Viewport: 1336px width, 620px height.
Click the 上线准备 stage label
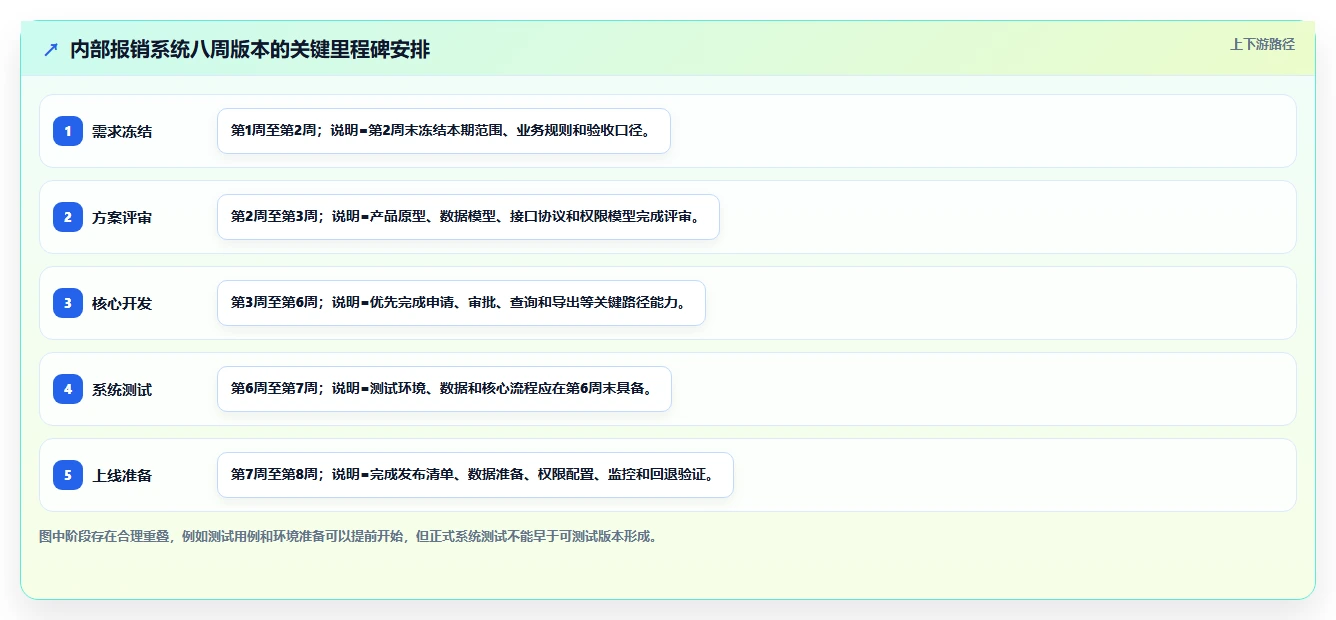(x=122, y=475)
